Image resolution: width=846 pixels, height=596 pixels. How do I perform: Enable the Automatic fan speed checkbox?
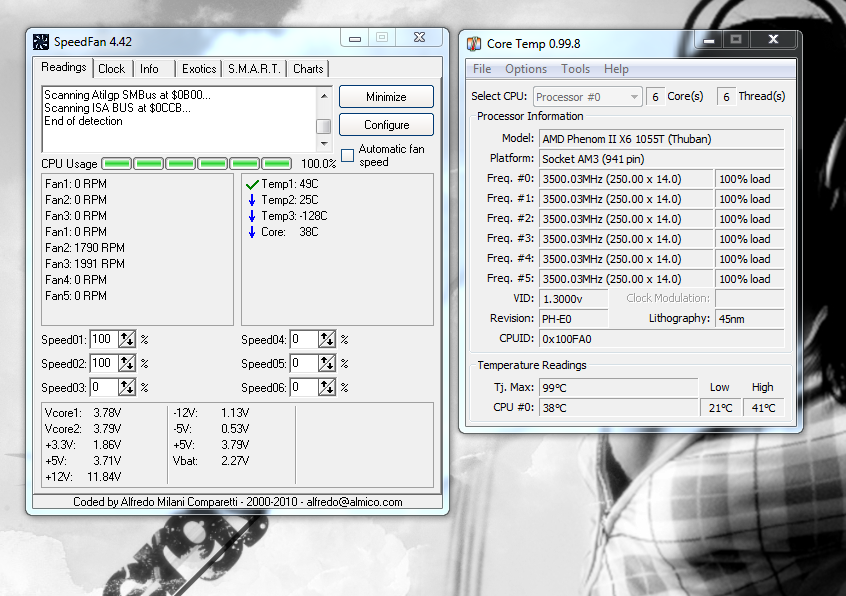[348, 155]
